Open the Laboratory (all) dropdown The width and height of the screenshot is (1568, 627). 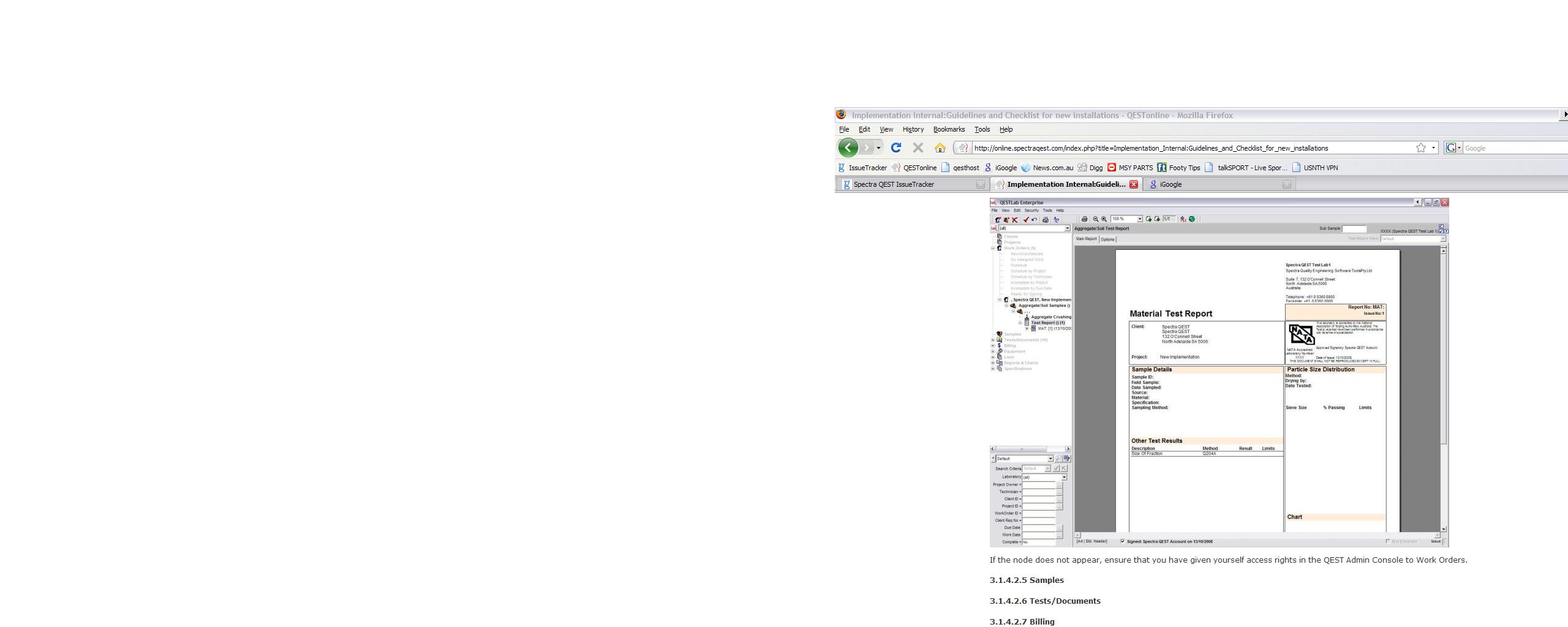point(1064,477)
